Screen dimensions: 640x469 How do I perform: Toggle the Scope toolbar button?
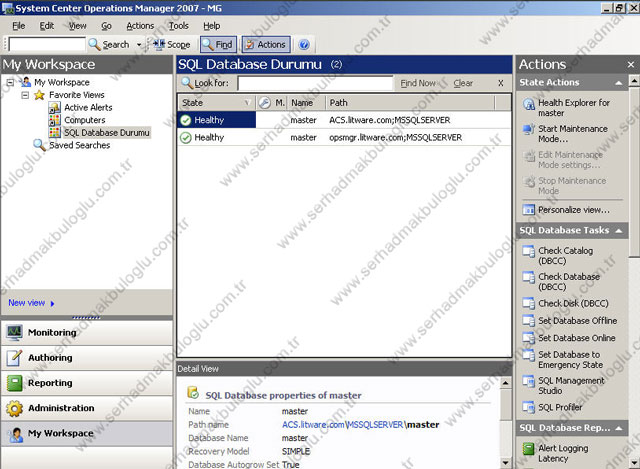pos(171,45)
